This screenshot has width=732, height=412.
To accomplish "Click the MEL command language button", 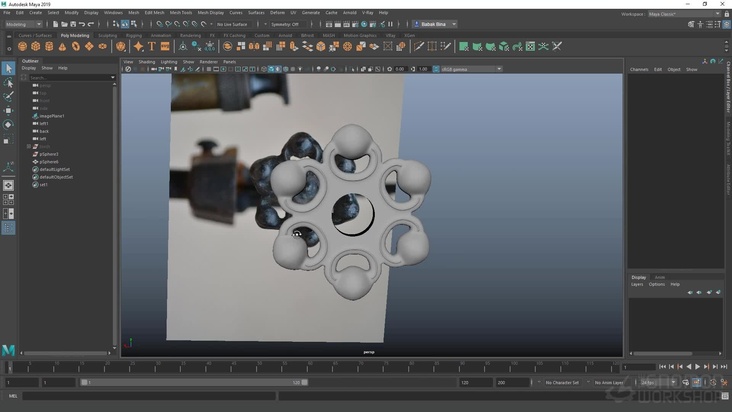I will point(13,396).
